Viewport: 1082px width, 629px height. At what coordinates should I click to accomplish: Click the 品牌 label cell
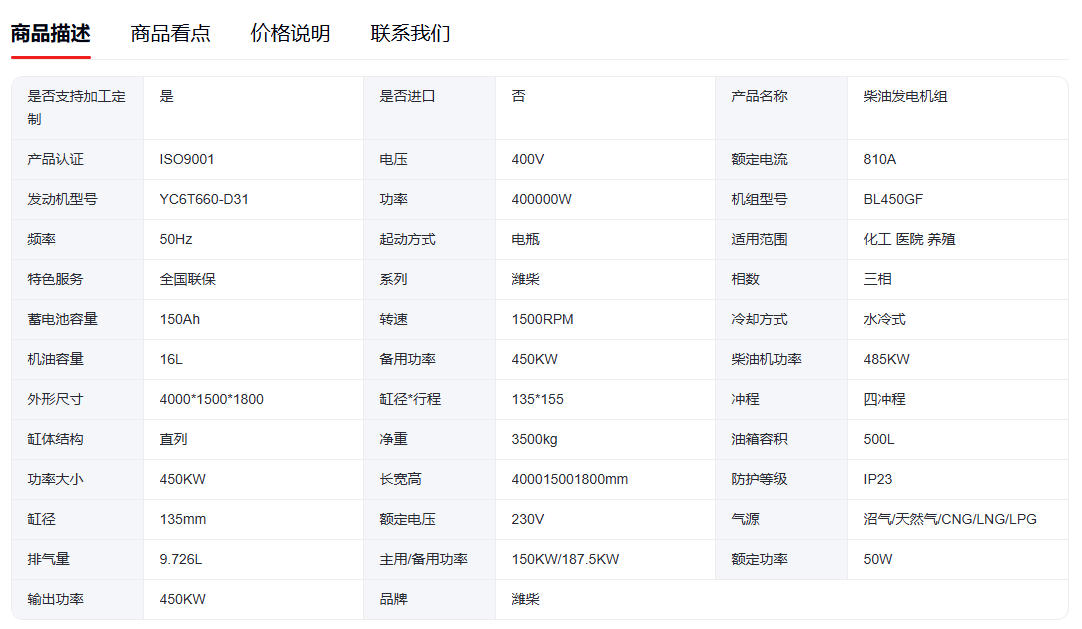click(394, 599)
